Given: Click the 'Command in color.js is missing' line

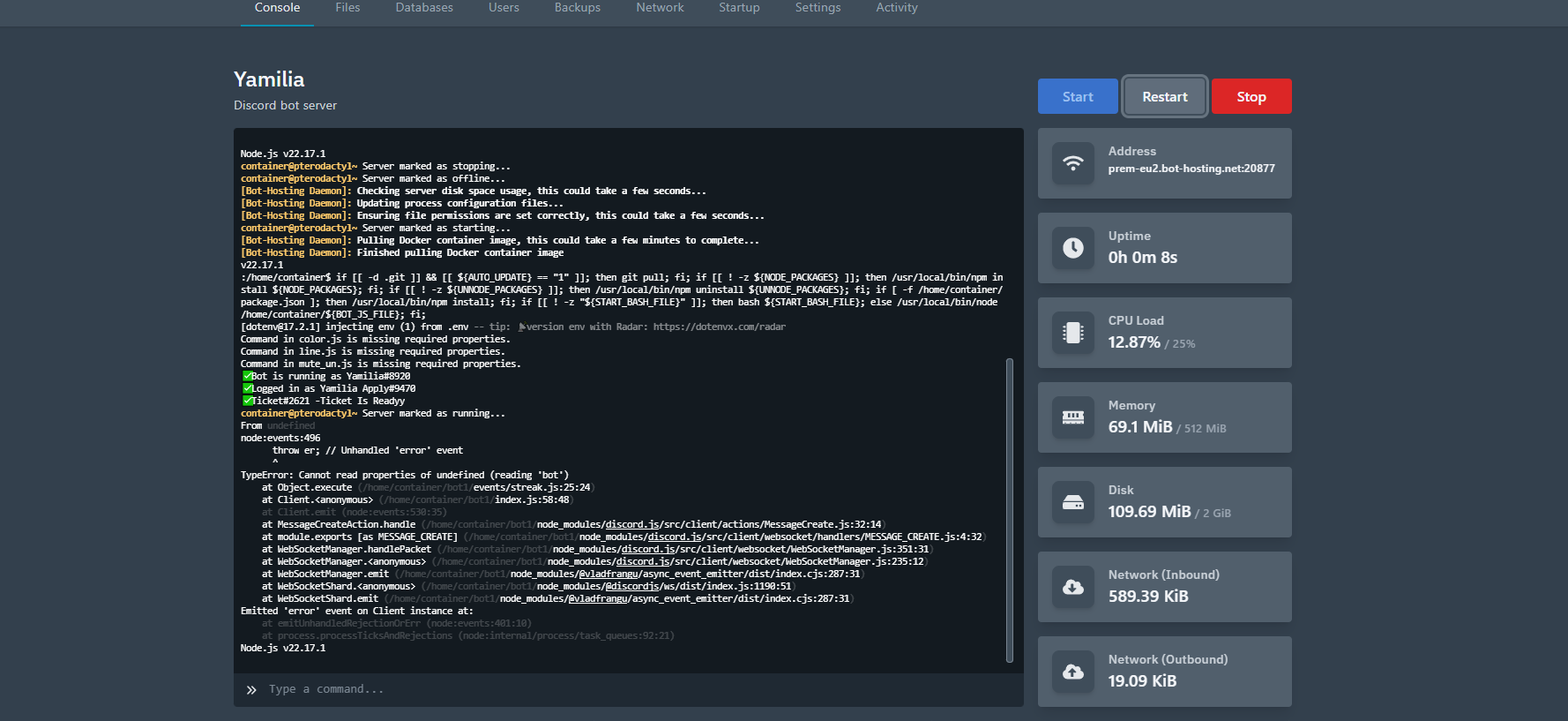Looking at the screenshot, I should pos(376,339).
